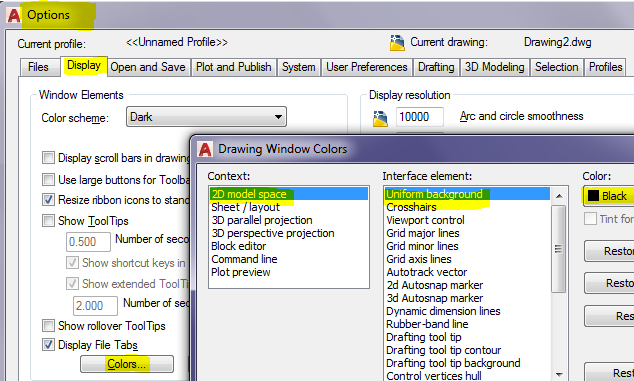Screen dimensions: 634x381
Task: Select the Display tab
Action: pyautogui.click(x=84, y=66)
